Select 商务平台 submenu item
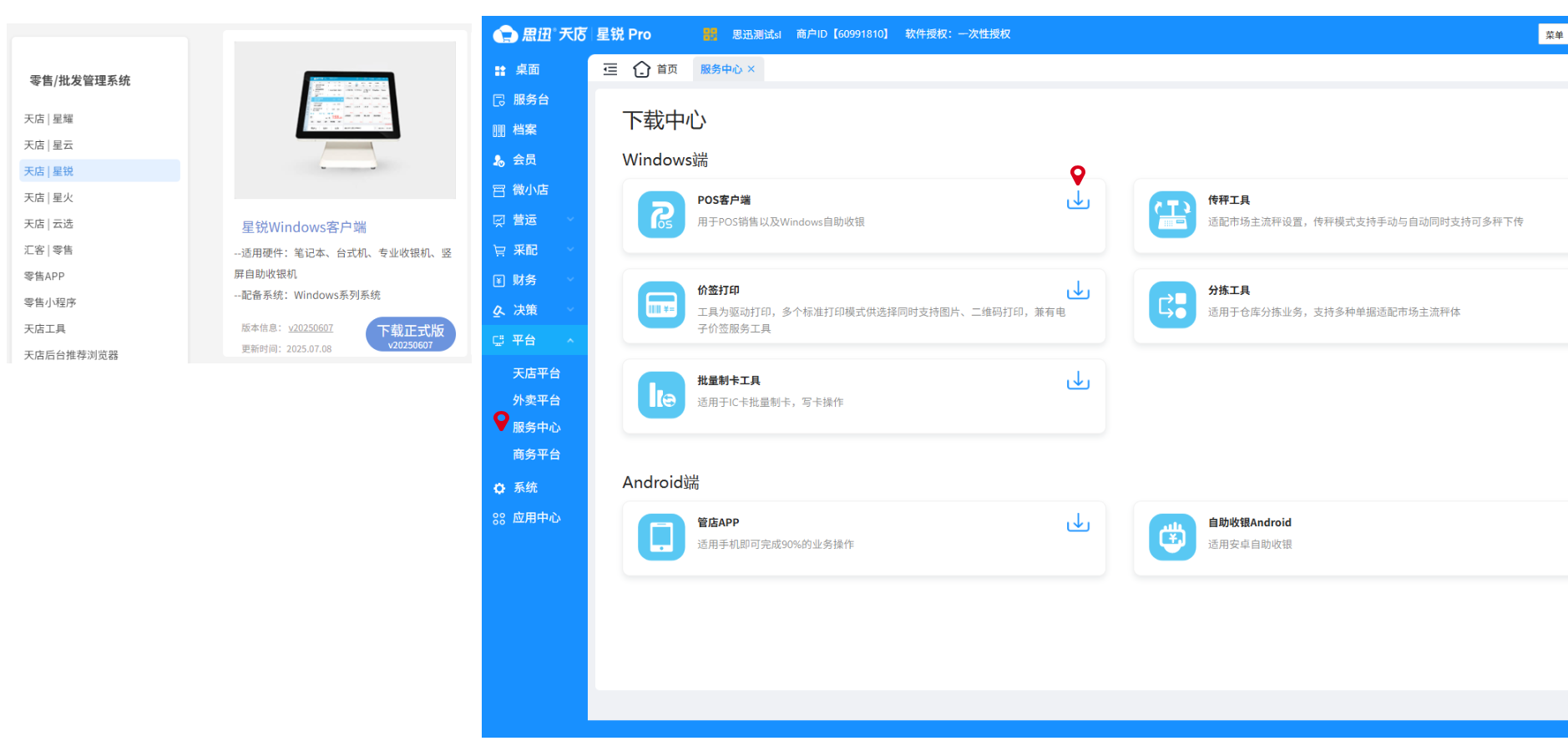Viewport: 1568px width, 746px height. tap(536, 454)
